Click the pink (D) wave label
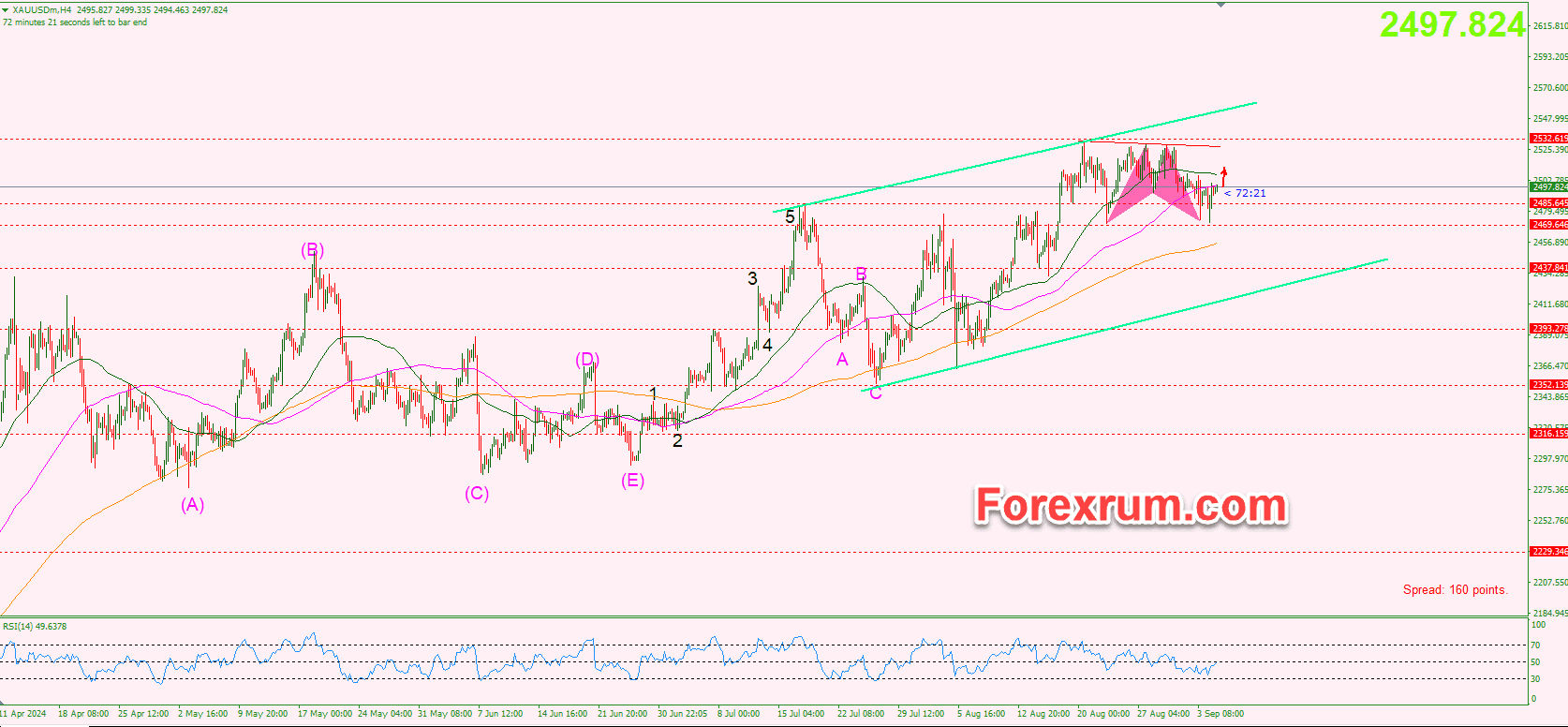Image resolution: width=1568 pixels, height=727 pixels. coord(587,360)
